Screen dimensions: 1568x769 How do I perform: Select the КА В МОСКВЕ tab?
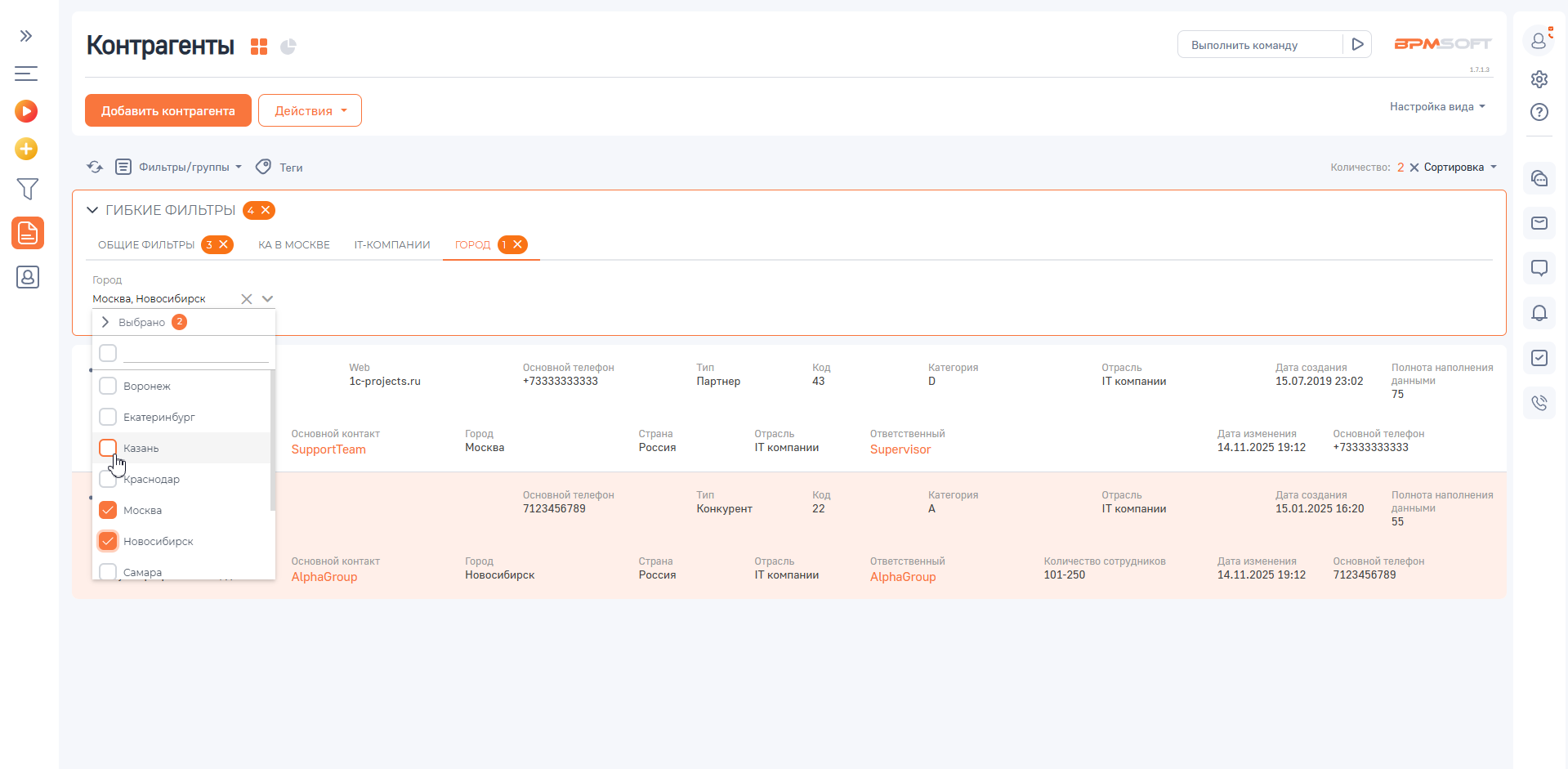point(294,244)
